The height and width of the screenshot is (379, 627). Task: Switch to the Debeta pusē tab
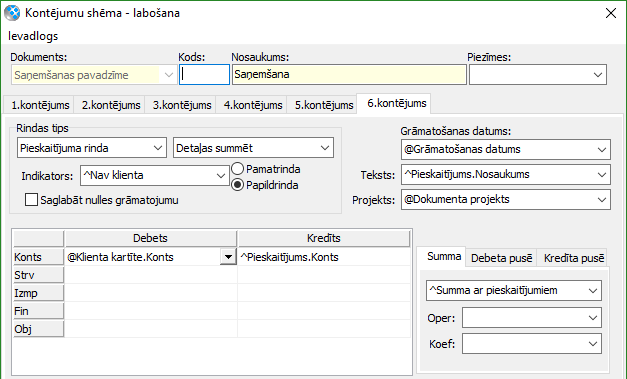click(x=501, y=258)
